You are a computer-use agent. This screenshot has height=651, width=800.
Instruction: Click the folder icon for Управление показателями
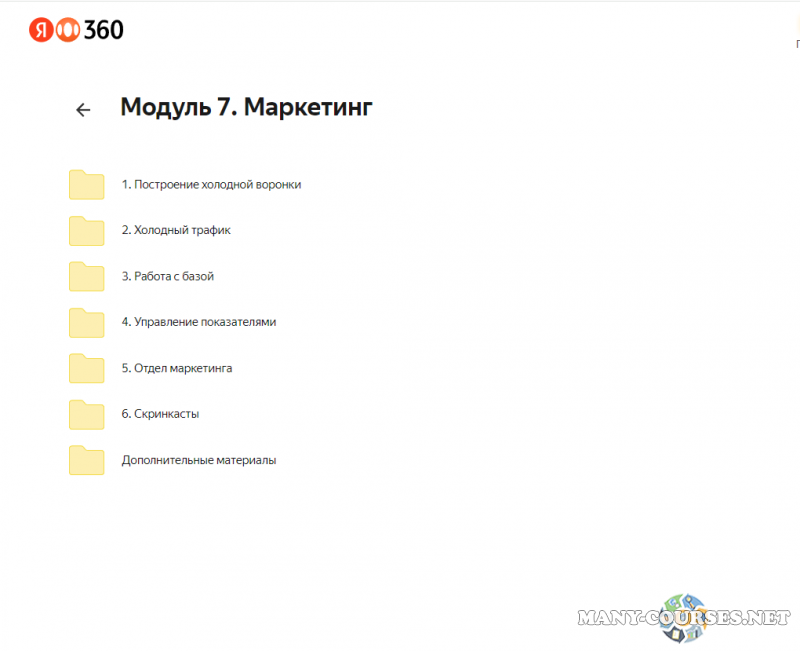(x=86, y=323)
